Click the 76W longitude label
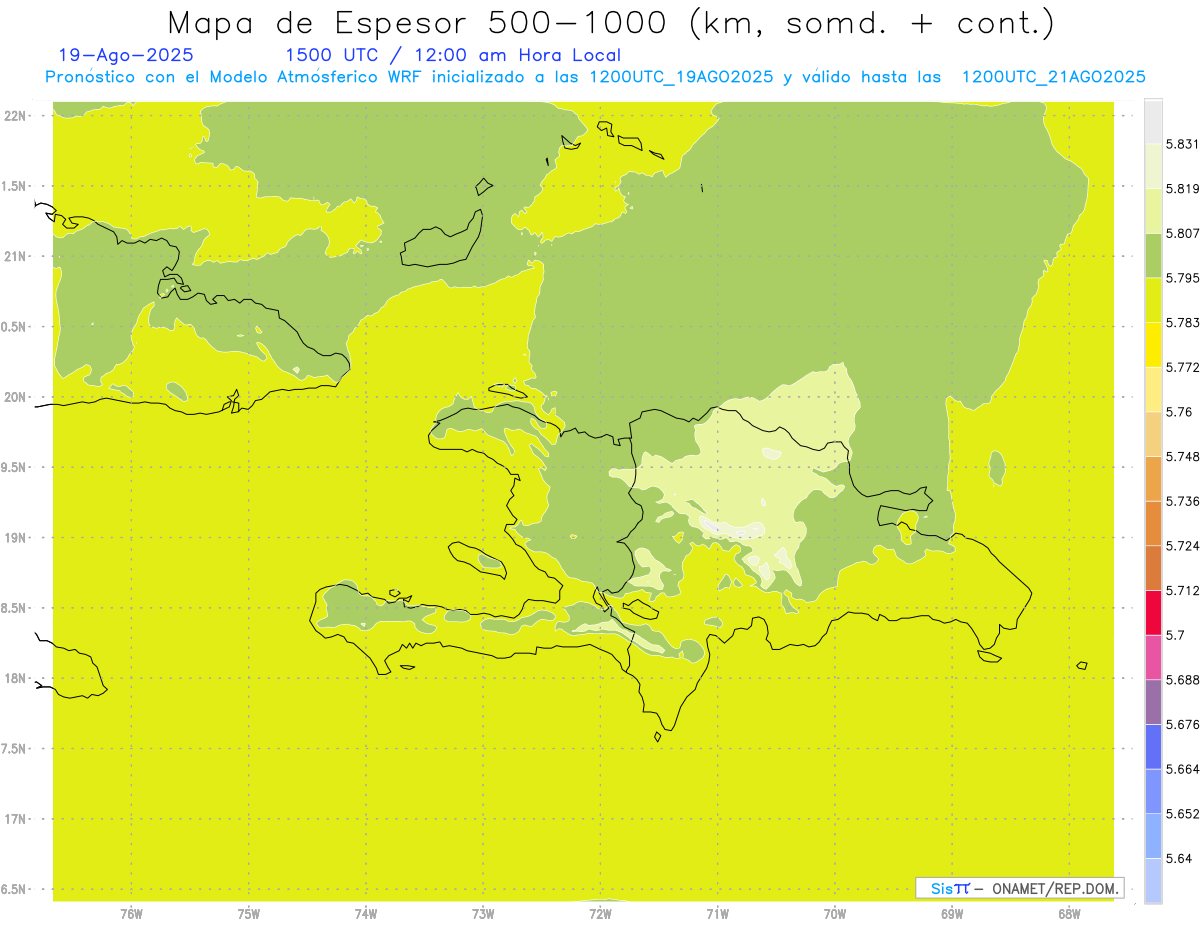1200x927 pixels. (x=131, y=913)
